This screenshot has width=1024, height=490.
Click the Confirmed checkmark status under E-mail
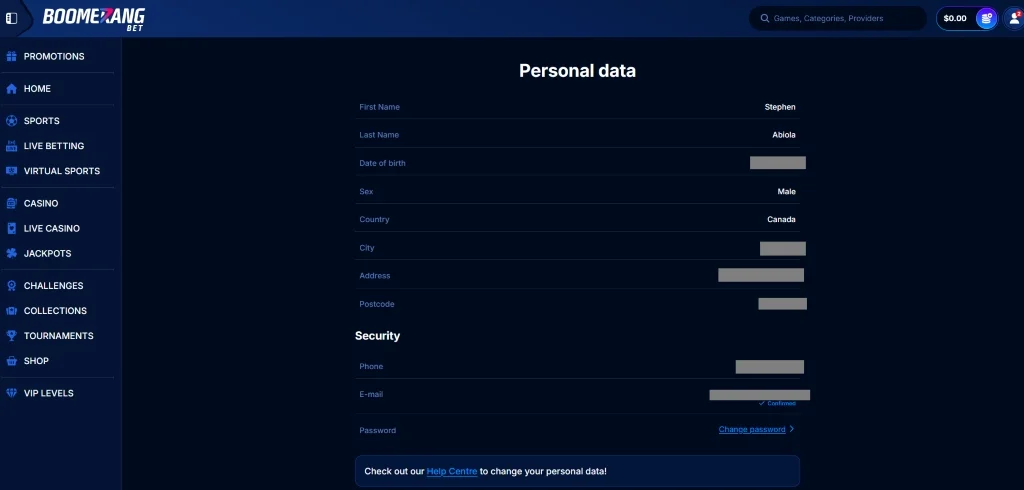777,404
